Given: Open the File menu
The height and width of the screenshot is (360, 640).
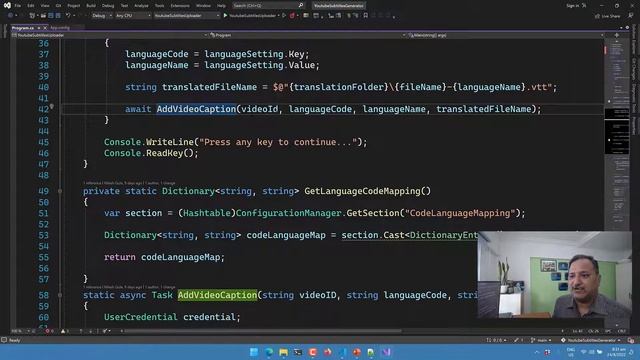Looking at the screenshot, I should tap(18, 6).
